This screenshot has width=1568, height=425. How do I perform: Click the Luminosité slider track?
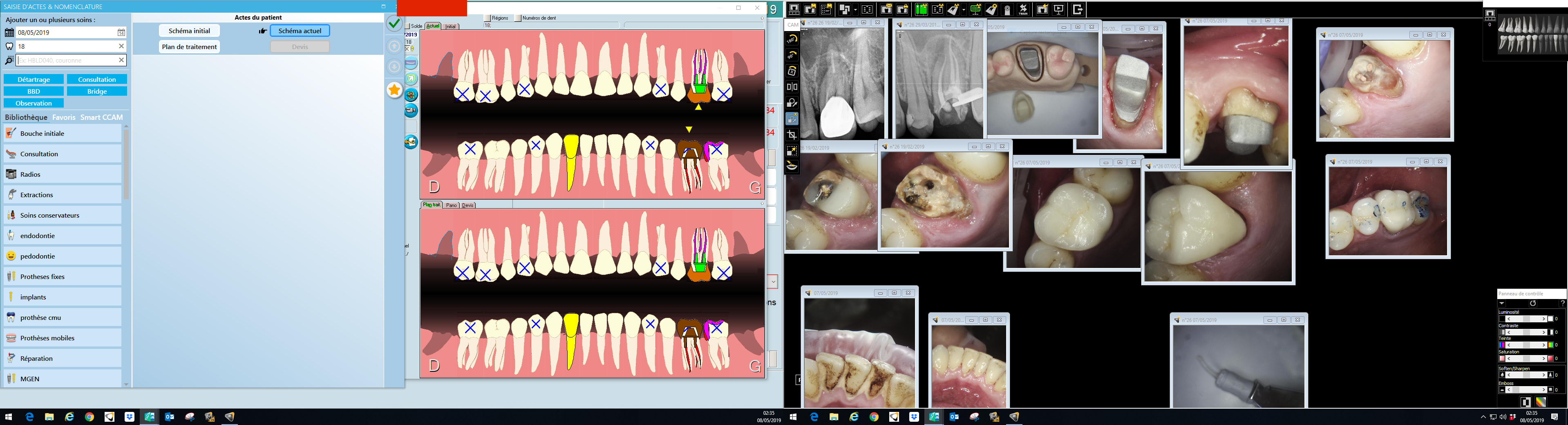[1526, 319]
